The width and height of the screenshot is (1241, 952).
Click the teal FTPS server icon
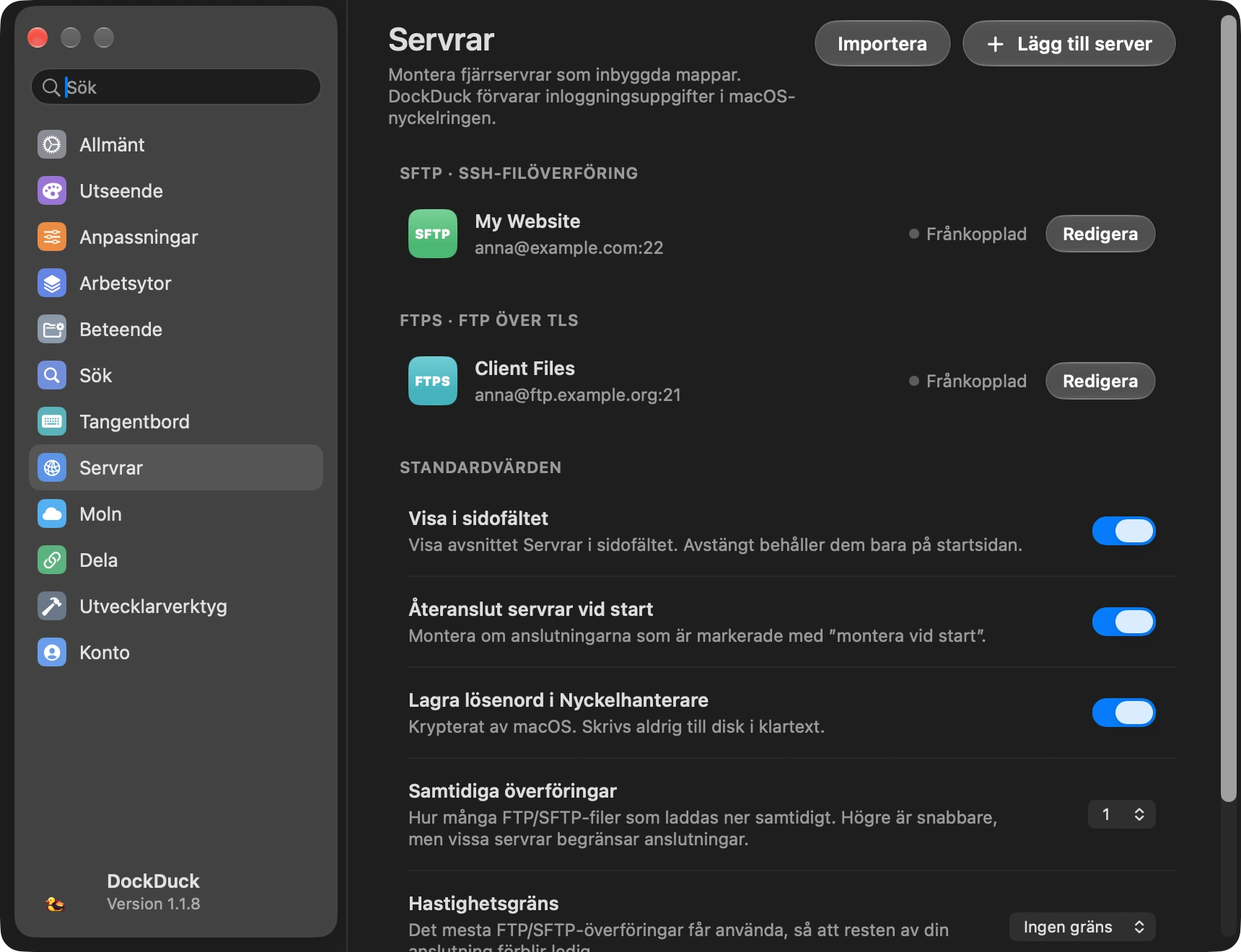tap(433, 381)
